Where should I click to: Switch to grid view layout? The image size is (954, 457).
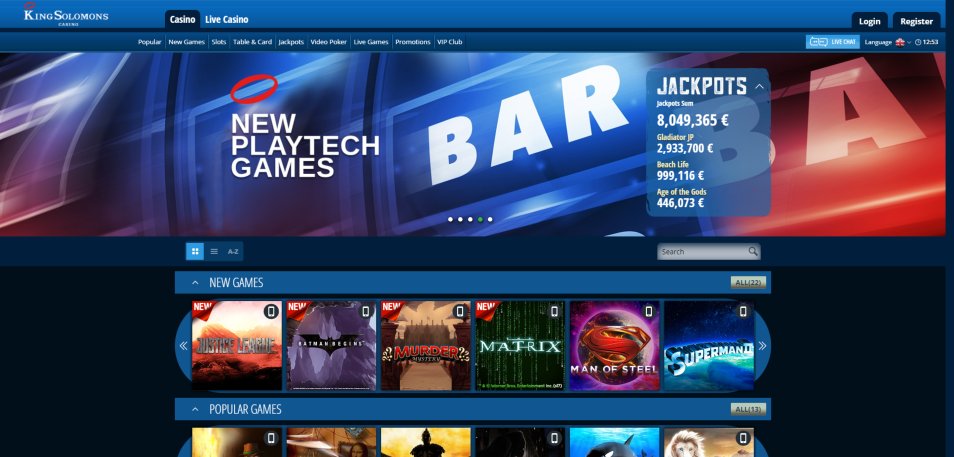(195, 251)
